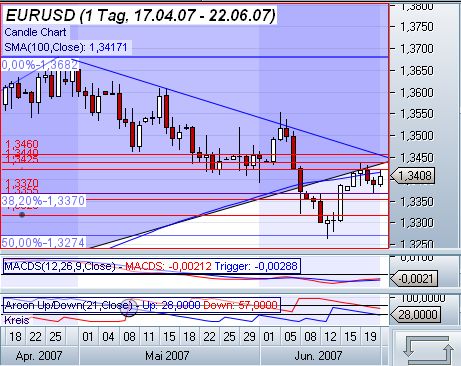Click date 29 on the Mai time axis
This screenshot has height=366, width=461.
(249, 337)
